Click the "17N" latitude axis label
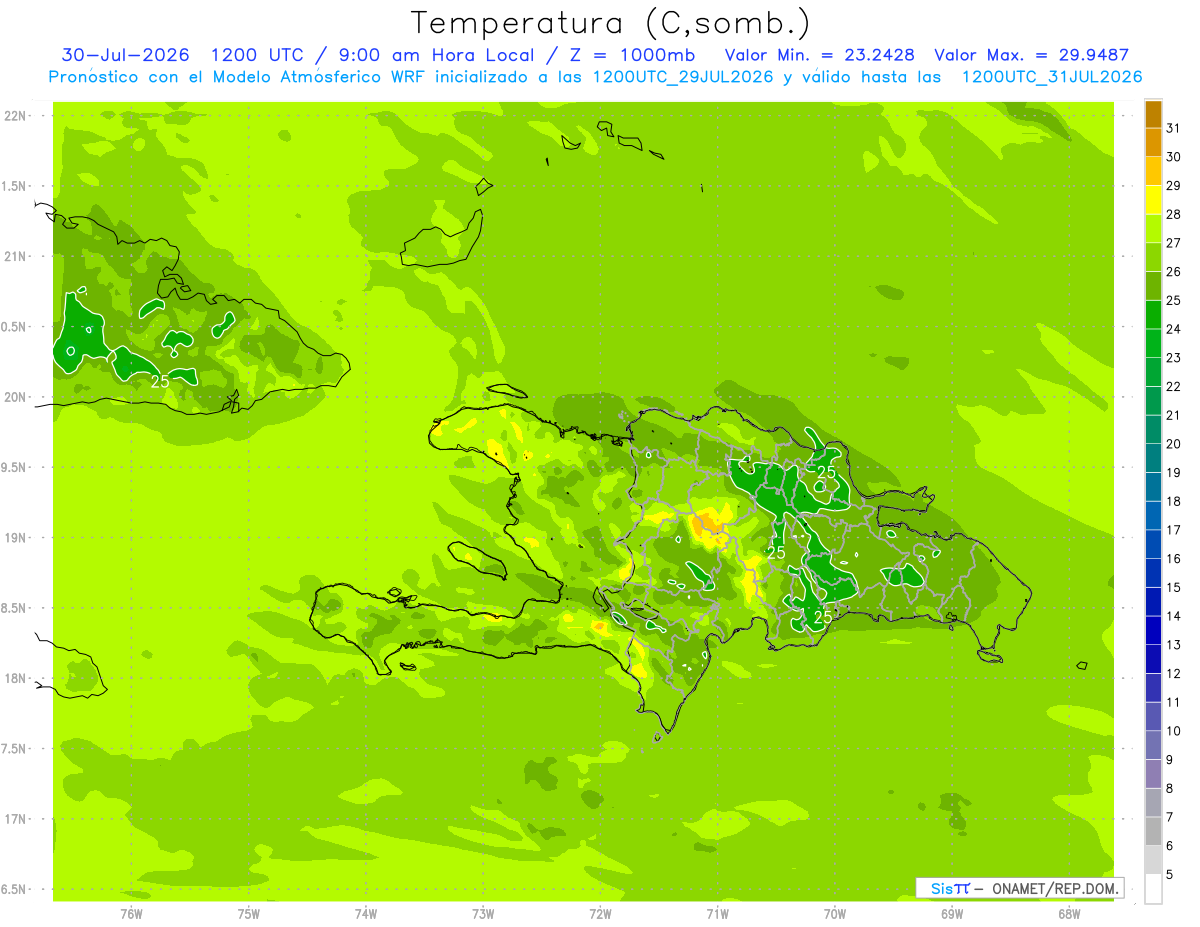Screen dimensions: 1200x927 click(x=15, y=820)
